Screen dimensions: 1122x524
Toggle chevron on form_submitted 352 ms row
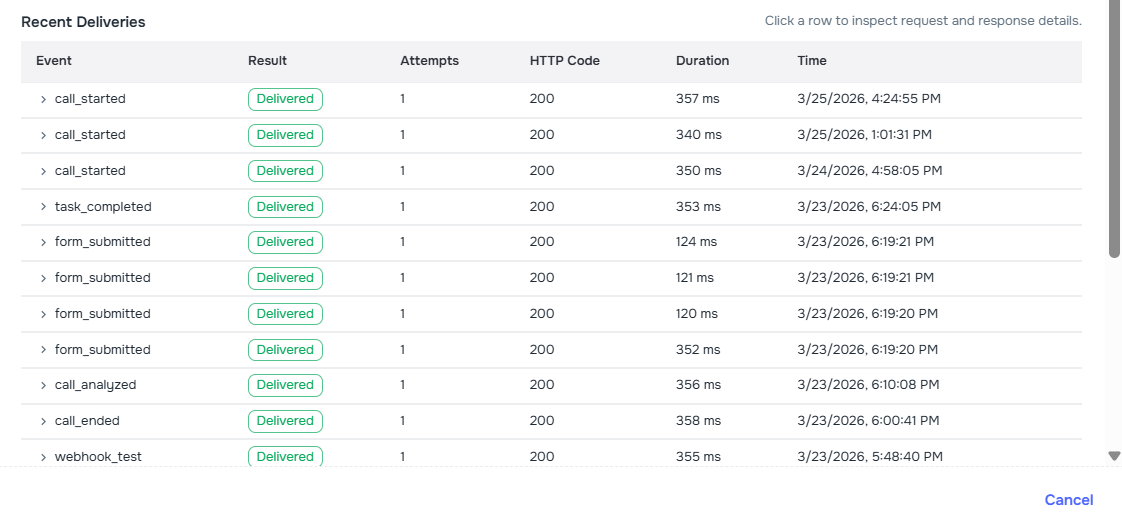(x=43, y=350)
